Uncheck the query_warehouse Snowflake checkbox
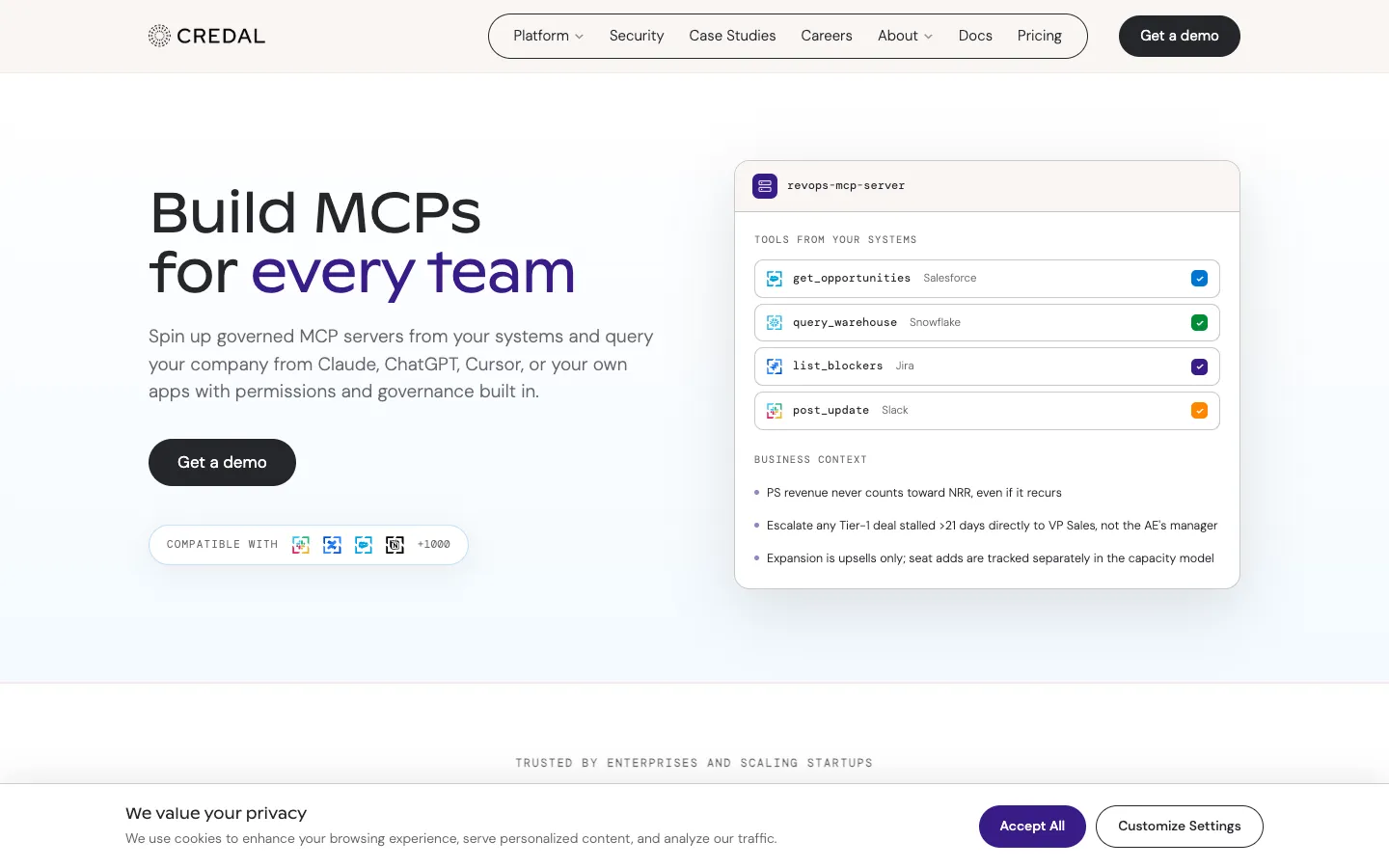1389x868 pixels. coord(1199,323)
